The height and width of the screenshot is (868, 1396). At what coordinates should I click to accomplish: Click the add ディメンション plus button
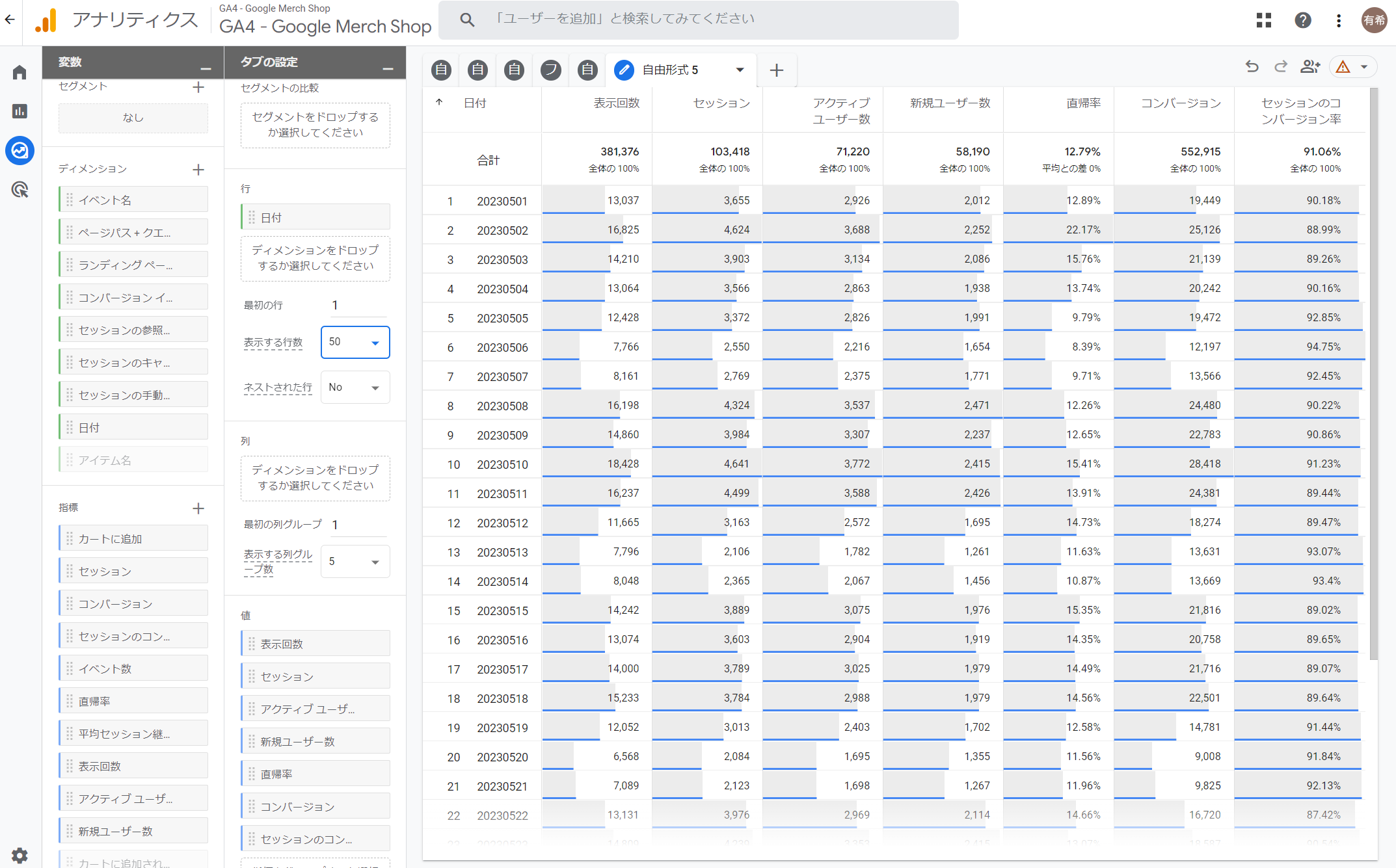(198, 170)
